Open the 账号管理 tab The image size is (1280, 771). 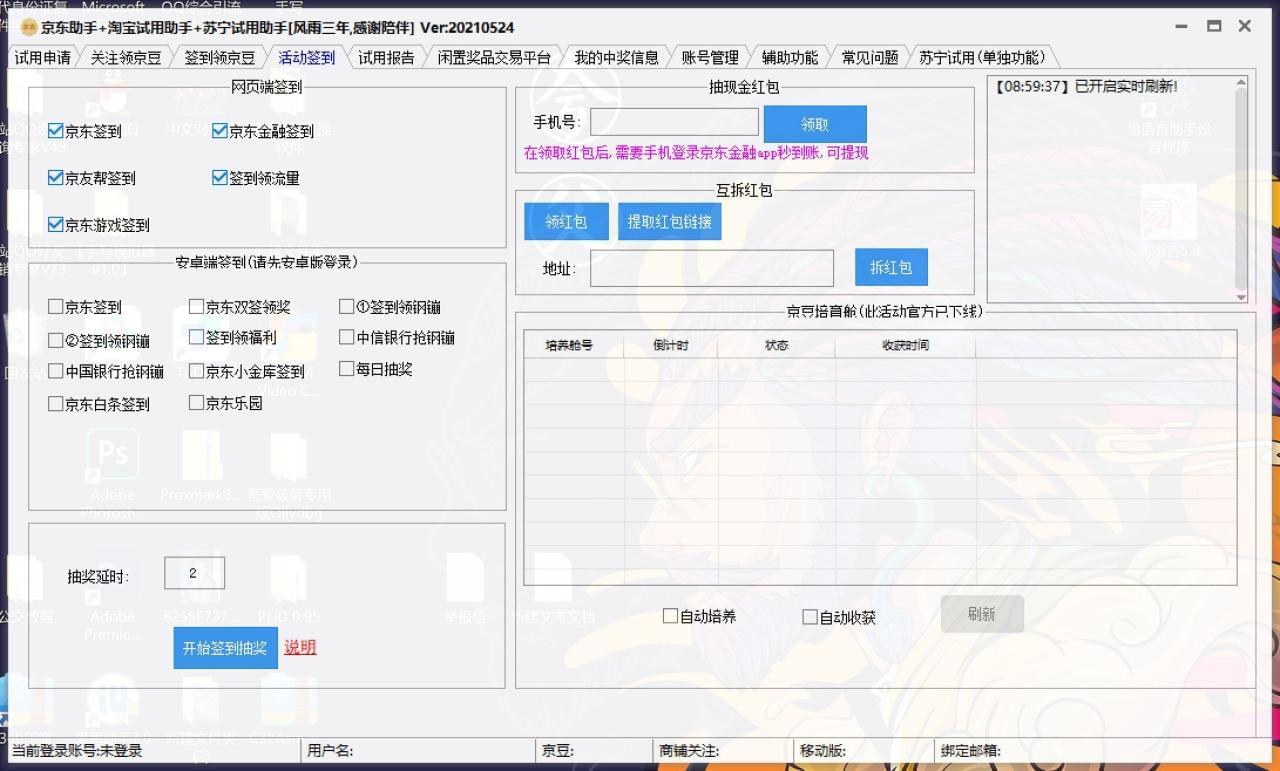point(710,58)
